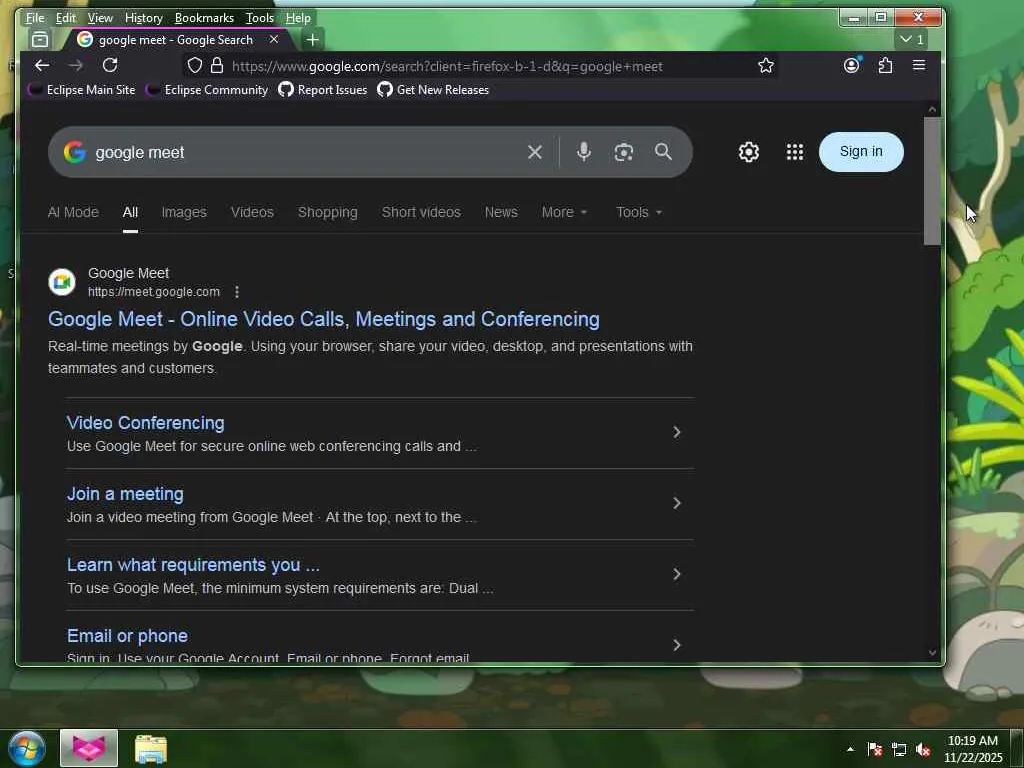
Task: Open three-dot menu beside meet.google.com
Action: click(x=236, y=292)
